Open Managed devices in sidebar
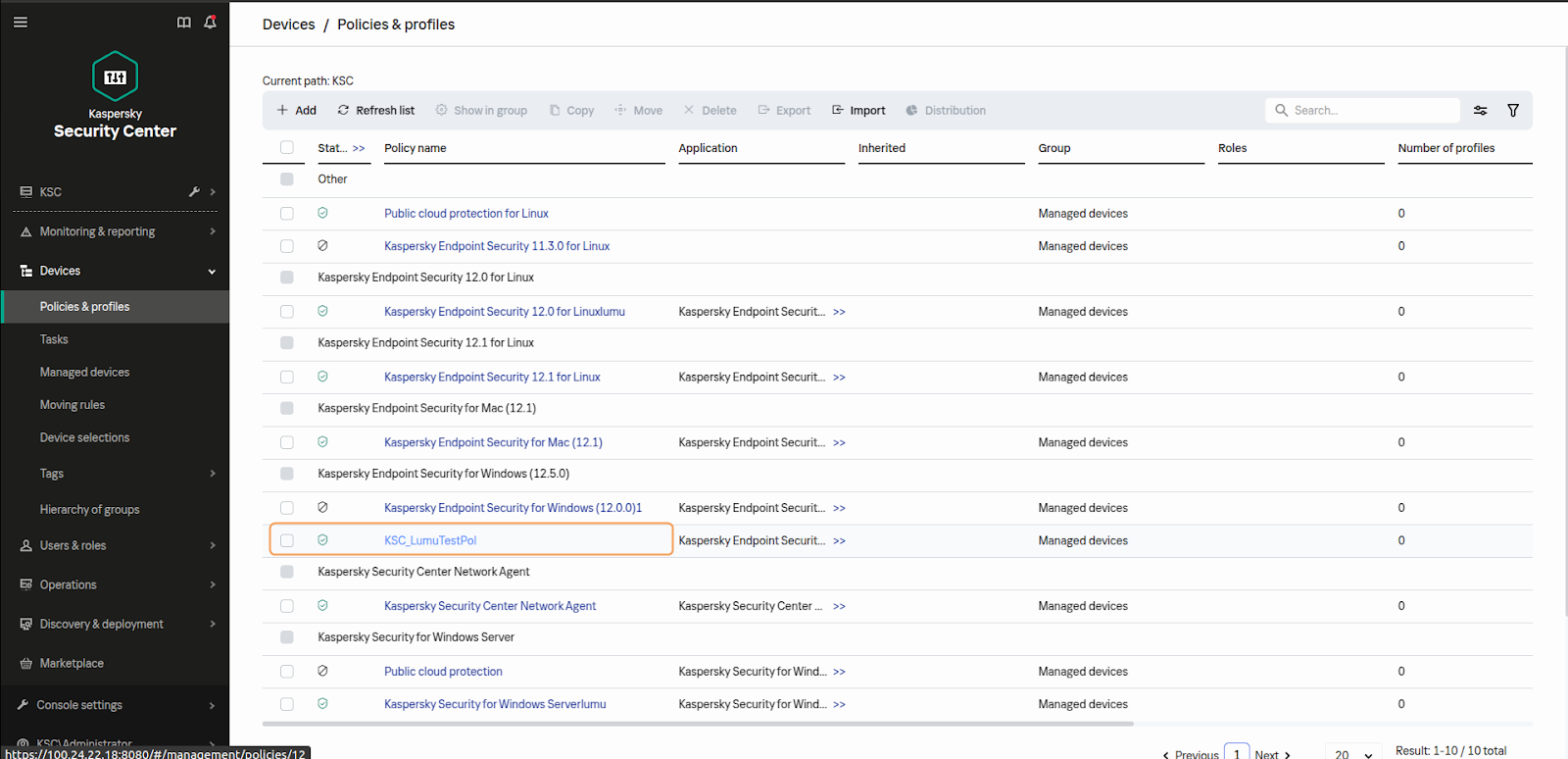The height and width of the screenshot is (759, 1568). [x=84, y=373]
